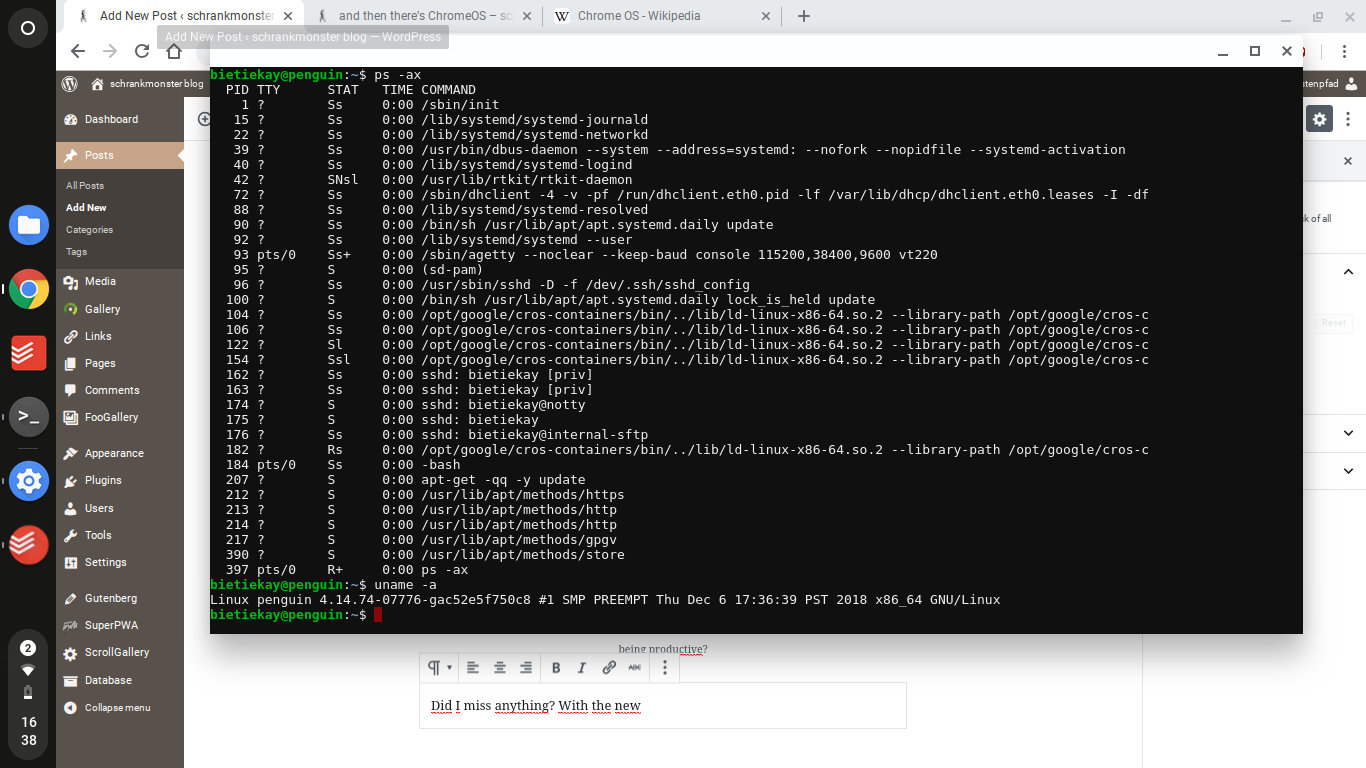Go back with Chrome's back arrow

(x=78, y=51)
